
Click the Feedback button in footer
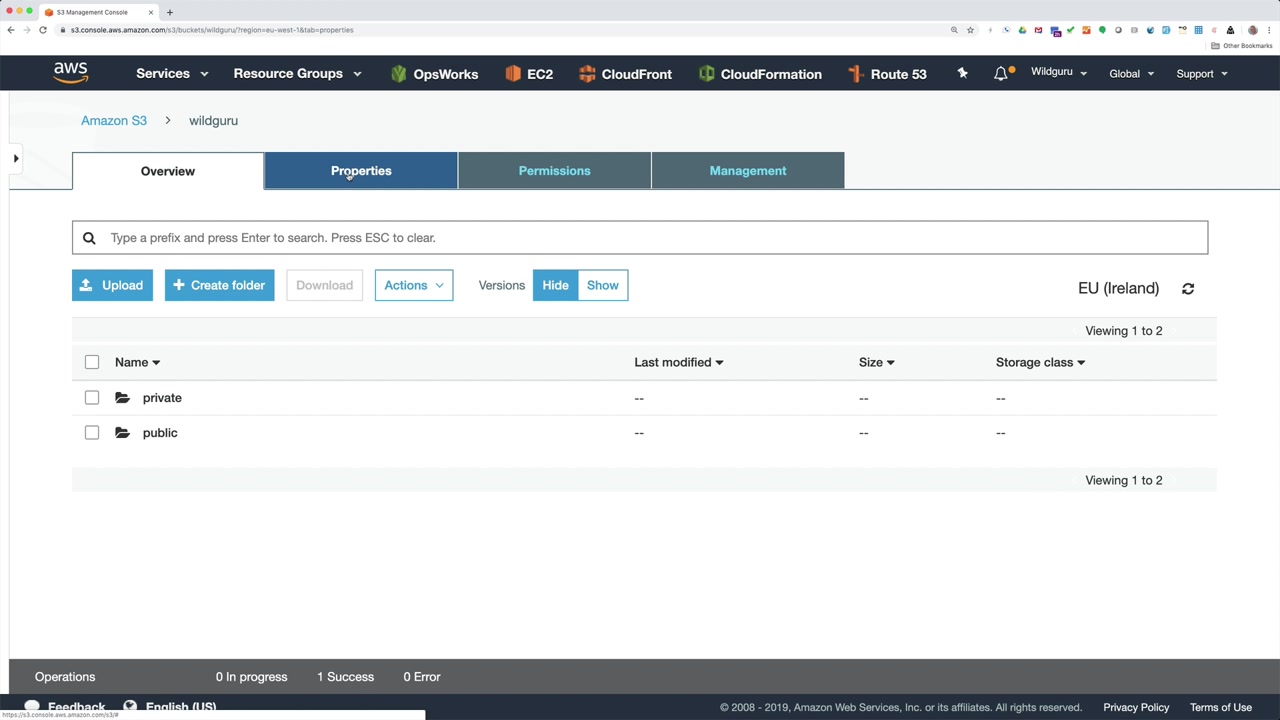coord(66,707)
